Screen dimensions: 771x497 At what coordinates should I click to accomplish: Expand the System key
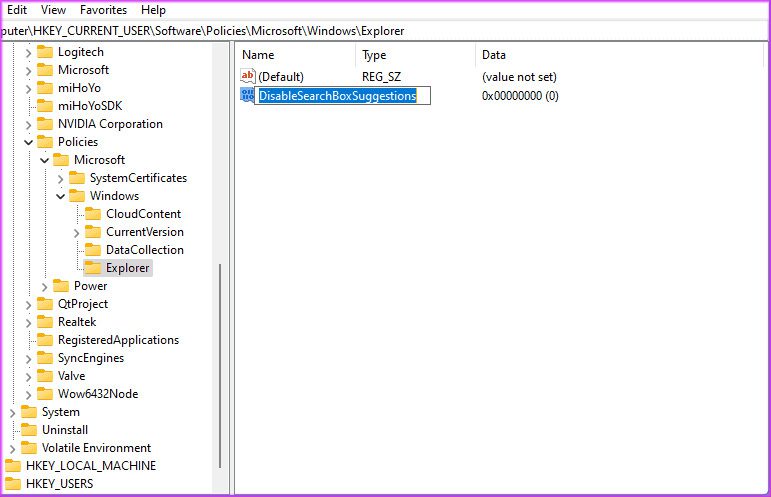pyautogui.click(x=12, y=413)
